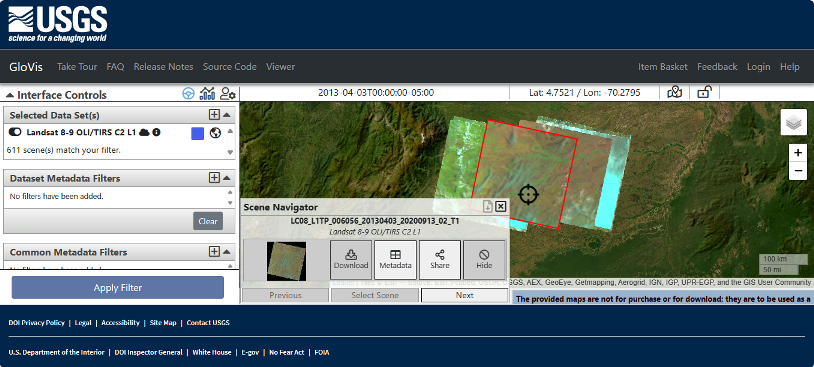Add a Dataset Metadata filter via plus
814x367 pixels.
coord(214,178)
